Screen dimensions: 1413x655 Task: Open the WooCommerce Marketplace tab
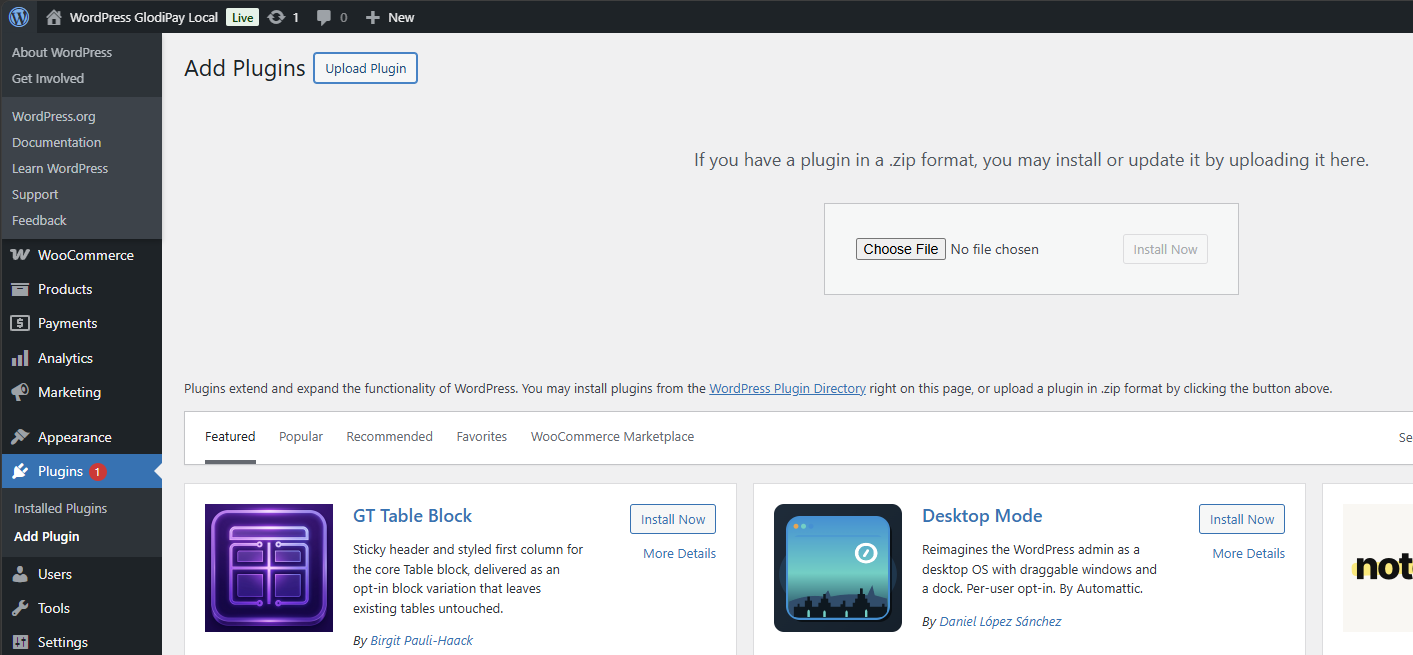click(612, 437)
